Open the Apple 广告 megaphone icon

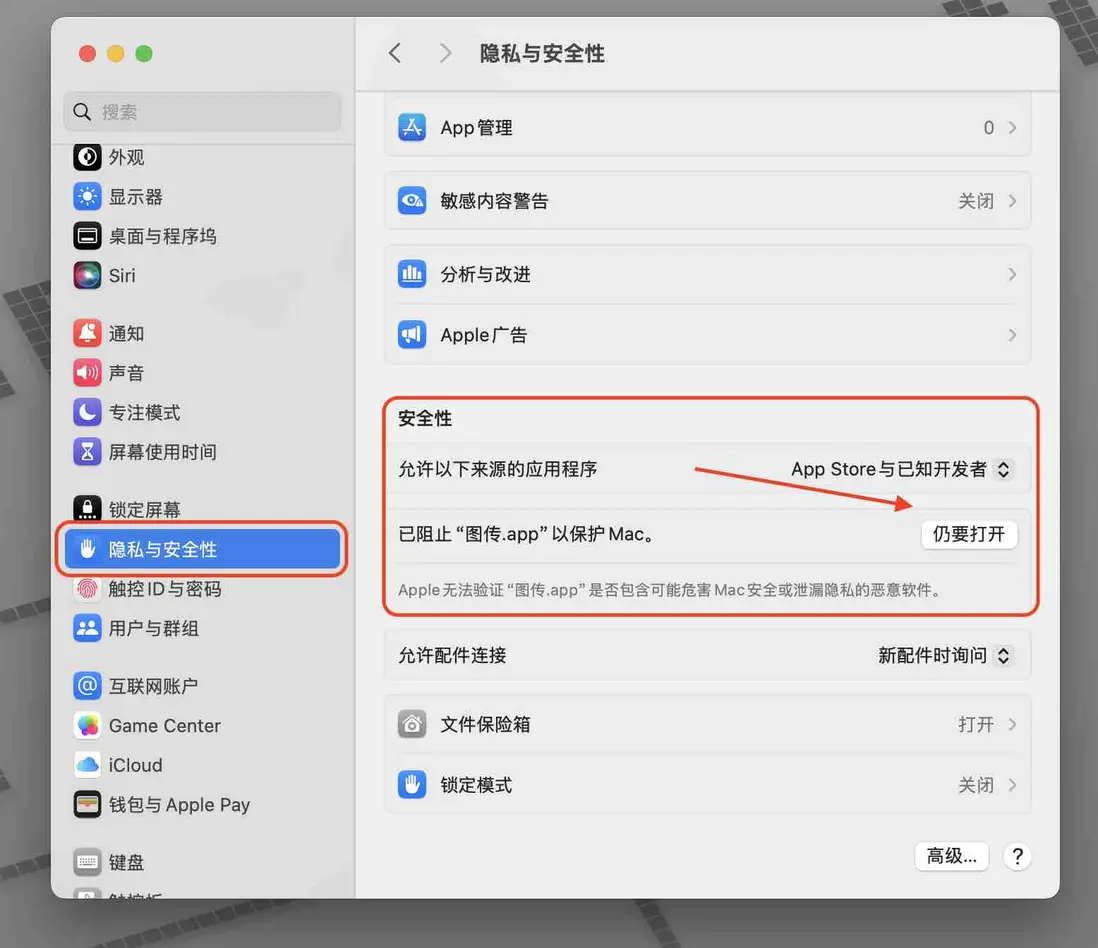(x=412, y=334)
